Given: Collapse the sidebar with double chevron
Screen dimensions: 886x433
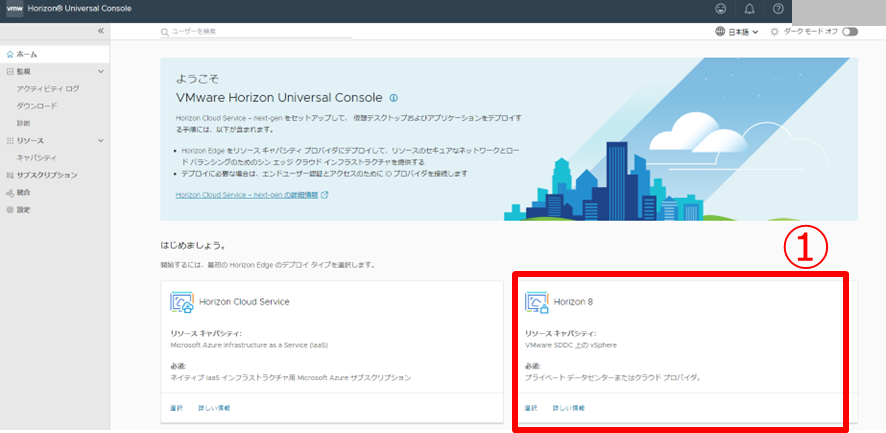Looking at the screenshot, I should pyautogui.click(x=101, y=31).
